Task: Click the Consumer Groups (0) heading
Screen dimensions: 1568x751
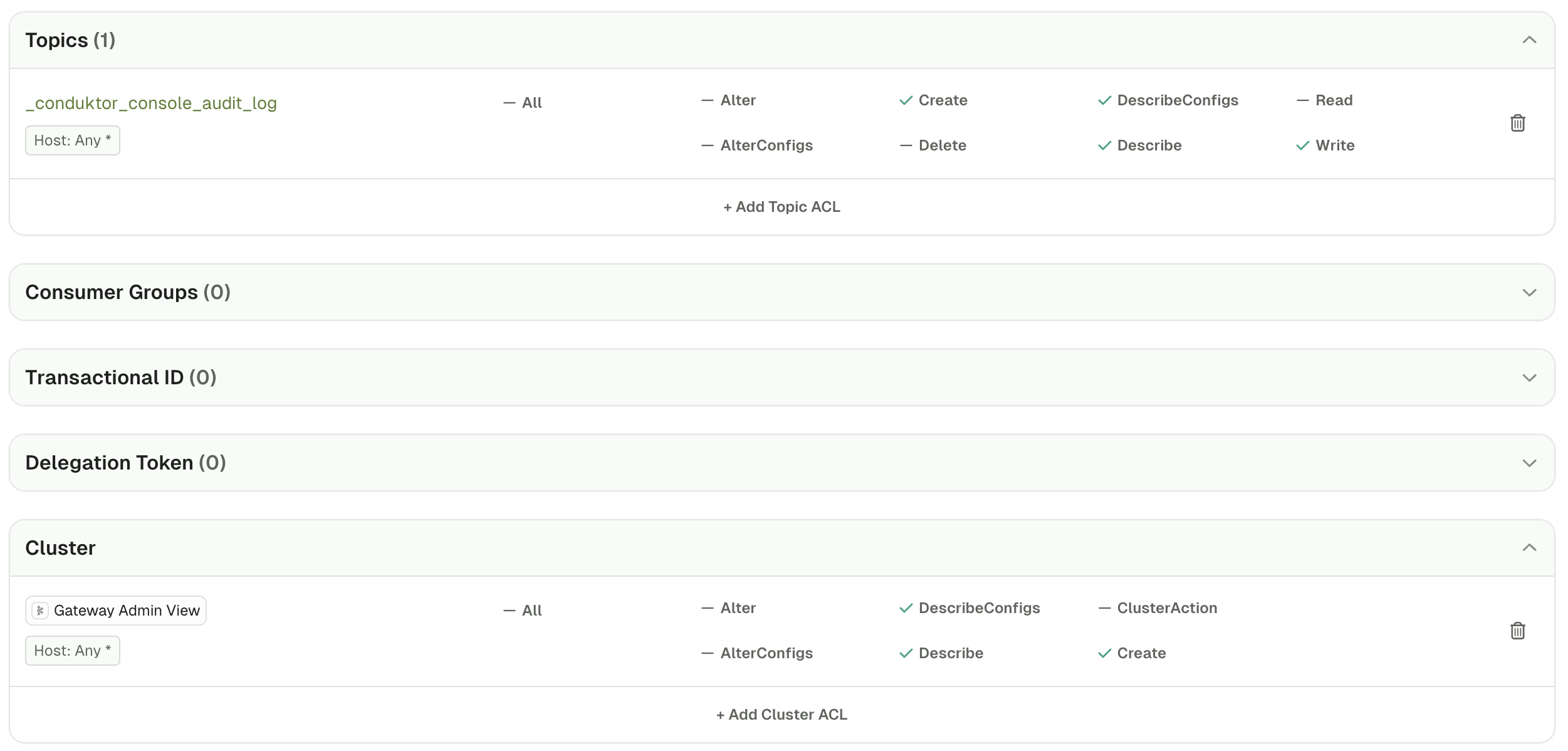Action: (x=128, y=292)
